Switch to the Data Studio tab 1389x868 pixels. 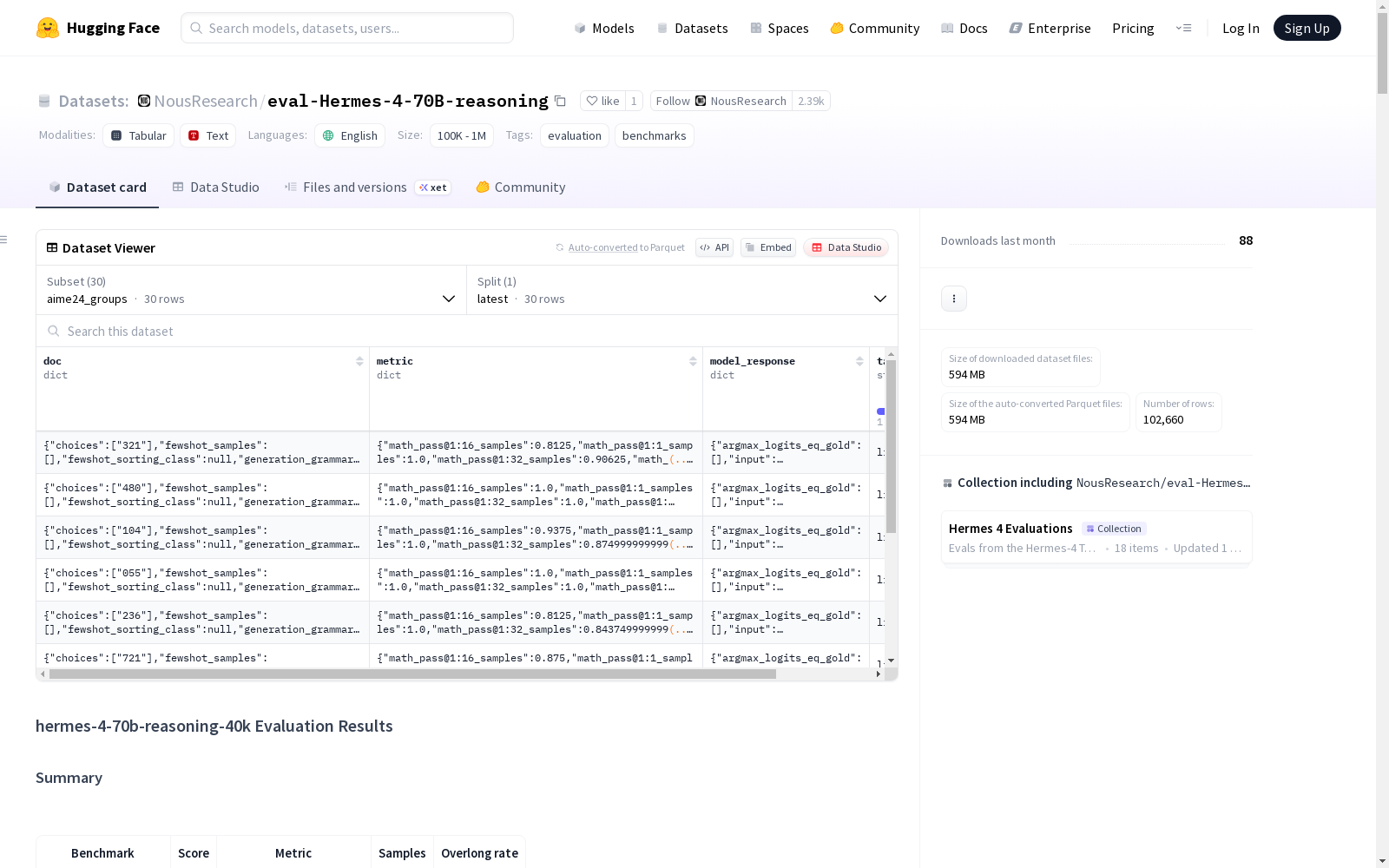[x=216, y=187]
